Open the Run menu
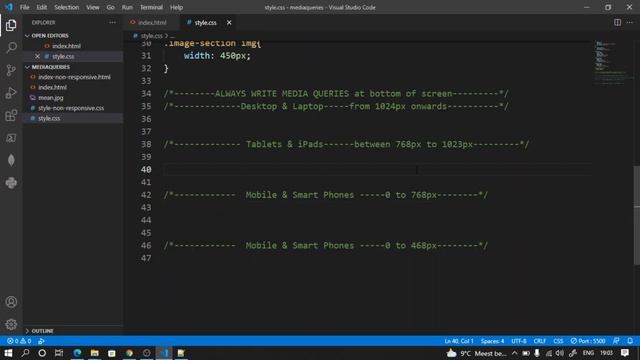The width and height of the screenshot is (640, 360). point(127,7)
